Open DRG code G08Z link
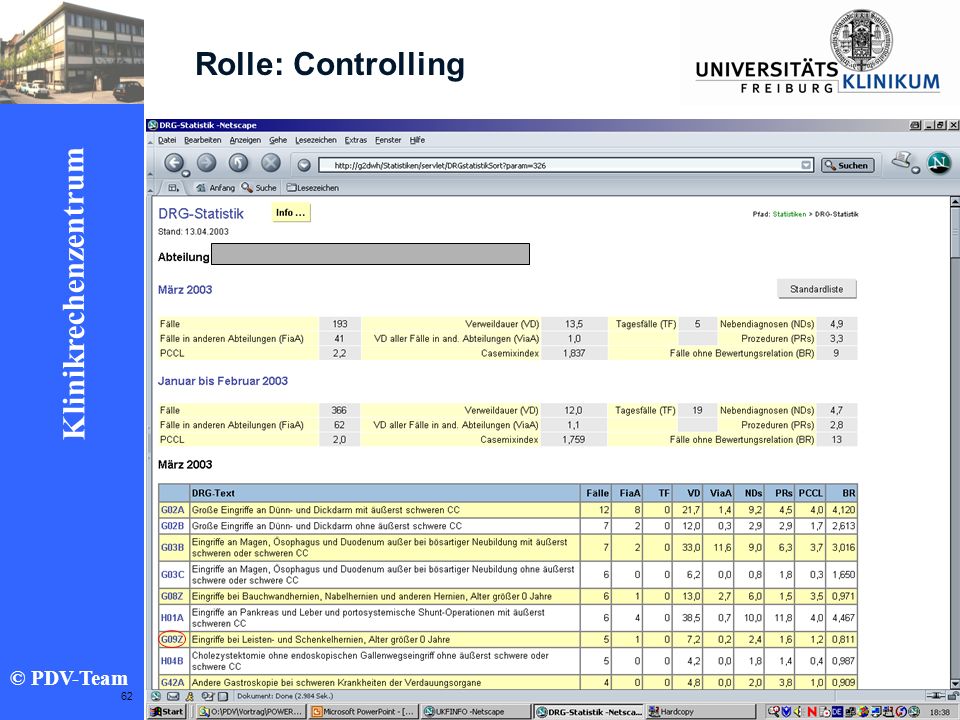 173,596
